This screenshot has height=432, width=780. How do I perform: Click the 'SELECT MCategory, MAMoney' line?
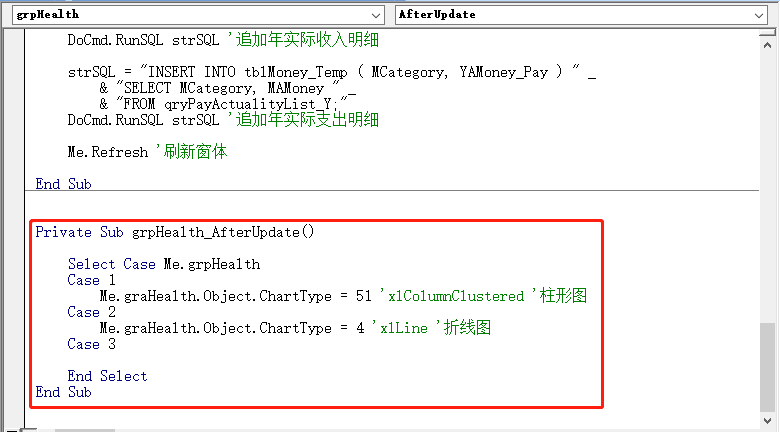[228, 88]
